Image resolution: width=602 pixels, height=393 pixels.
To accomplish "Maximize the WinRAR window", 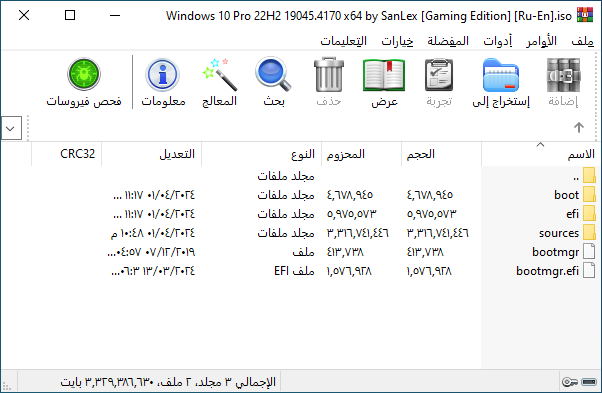I will coord(70,15).
